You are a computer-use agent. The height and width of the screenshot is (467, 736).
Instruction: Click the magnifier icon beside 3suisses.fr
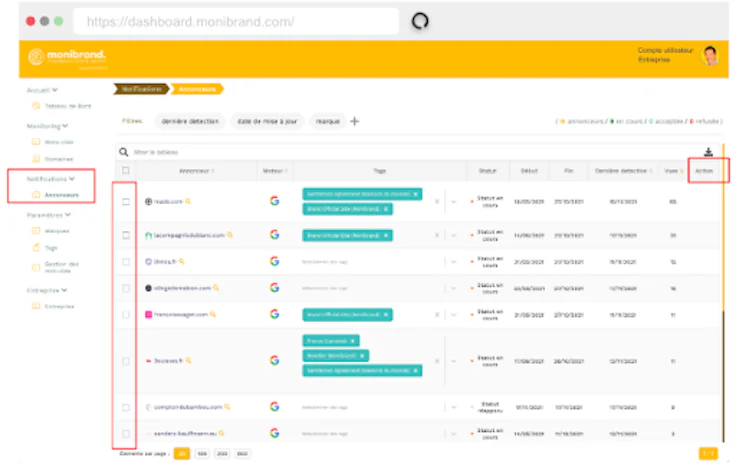pos(188,360)
